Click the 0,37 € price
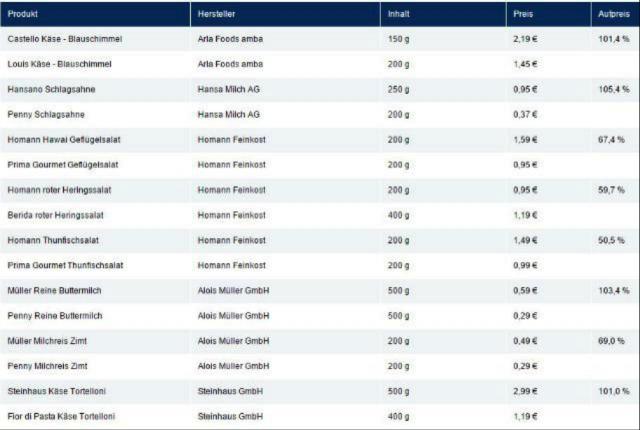 click(x=525, y=115)
